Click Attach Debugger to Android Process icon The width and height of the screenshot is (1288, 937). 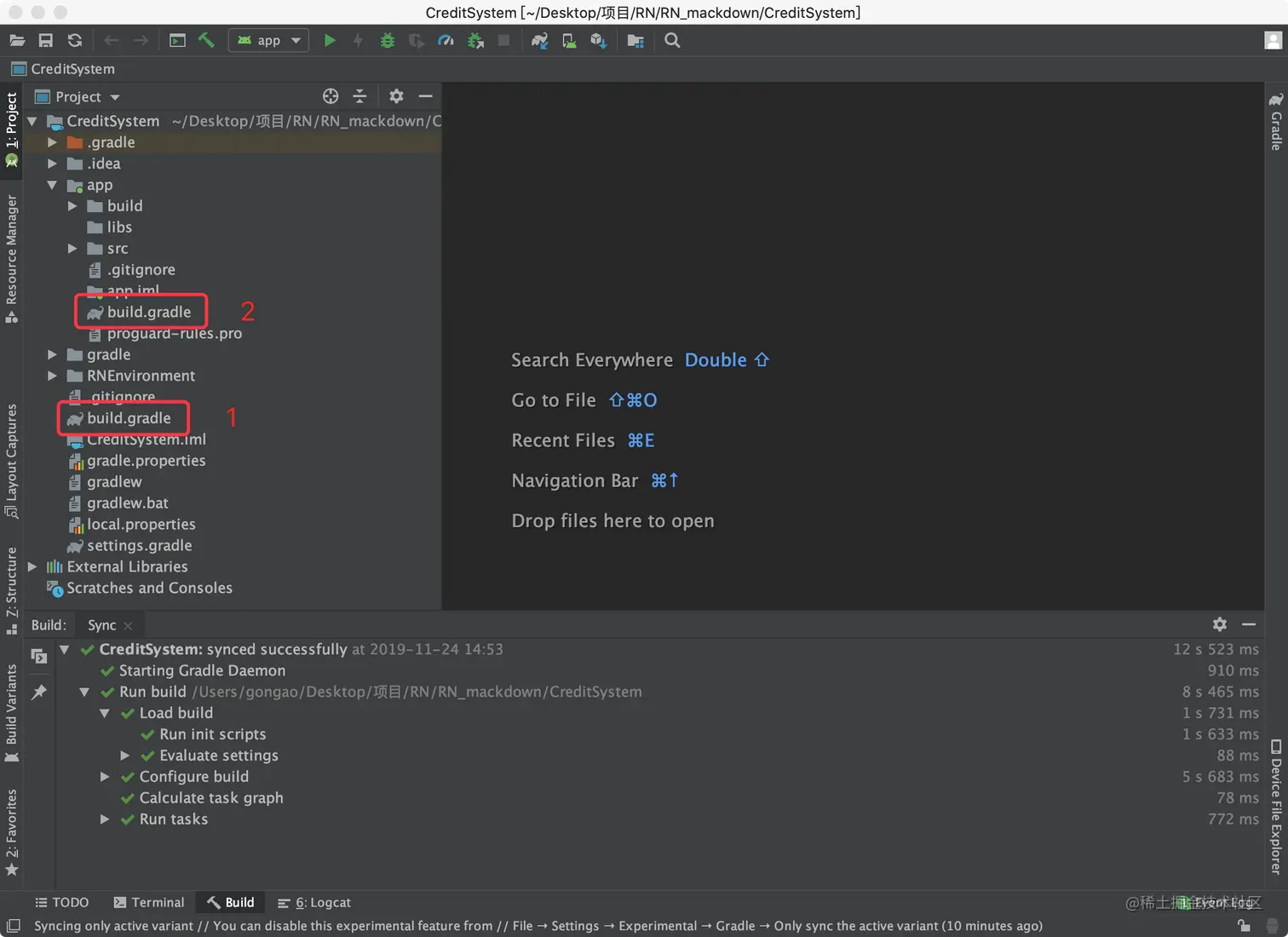coord(475,40)
